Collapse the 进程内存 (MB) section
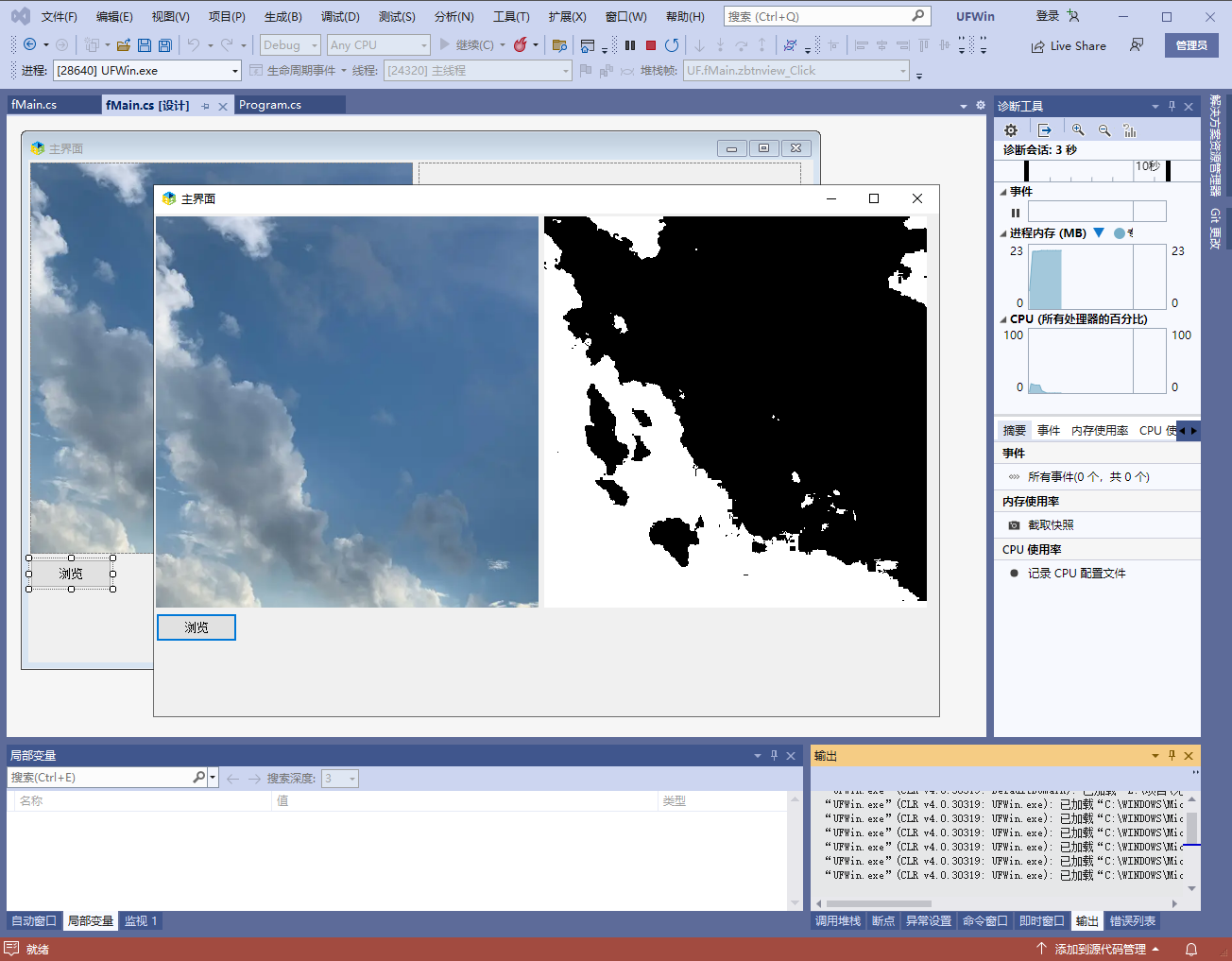 pos(1003,233)
